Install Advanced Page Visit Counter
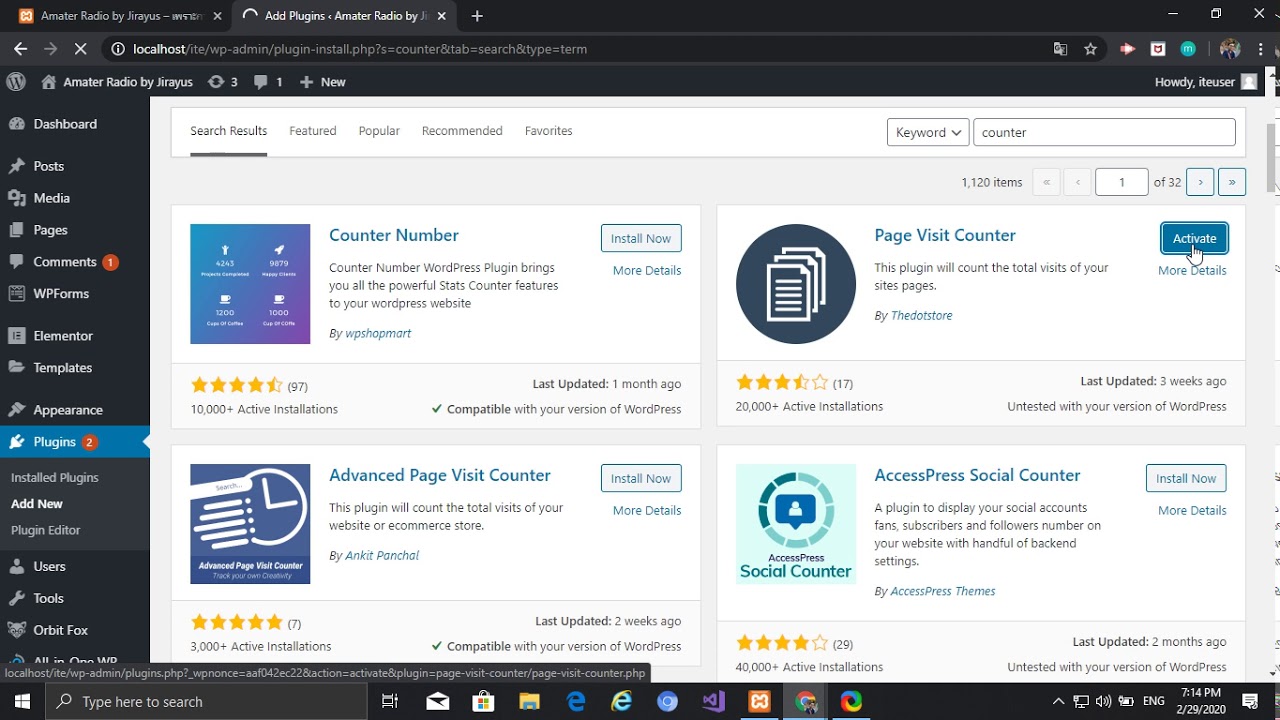Image resolution: width=1280 pixels, height=720 pixels. pyautogui.click(x=641, y=478)
